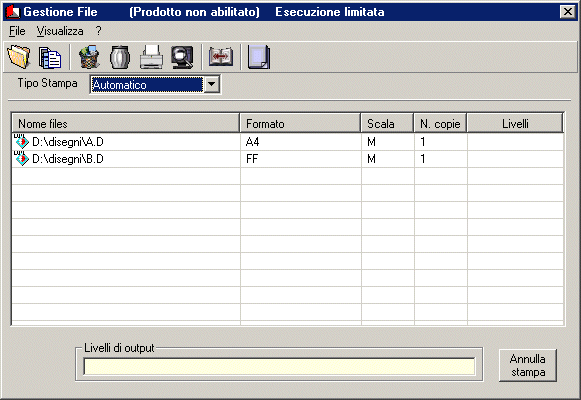Image resolution: width=581 pixels, height=400 pixels.
Task: Click the book icon with the red arrow
Action: tap(221, 57)
